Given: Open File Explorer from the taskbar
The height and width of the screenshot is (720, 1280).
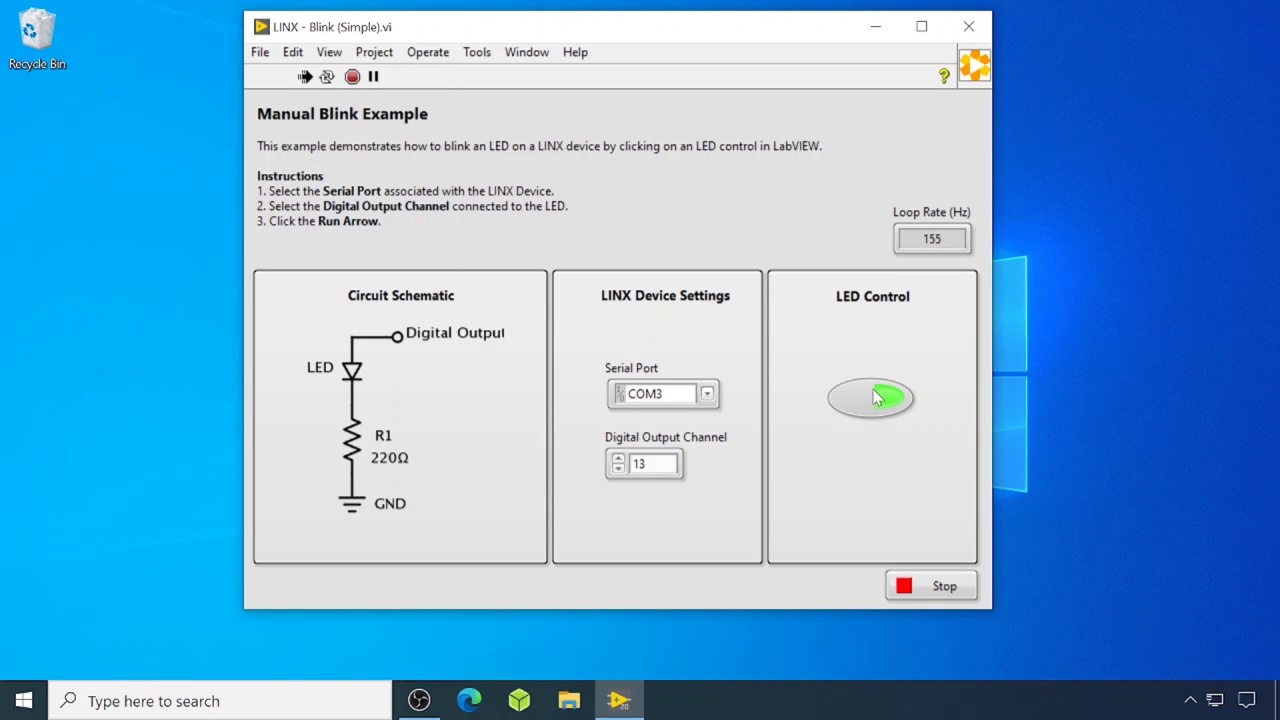Looking at the screenshot, I should pos(569,701).
